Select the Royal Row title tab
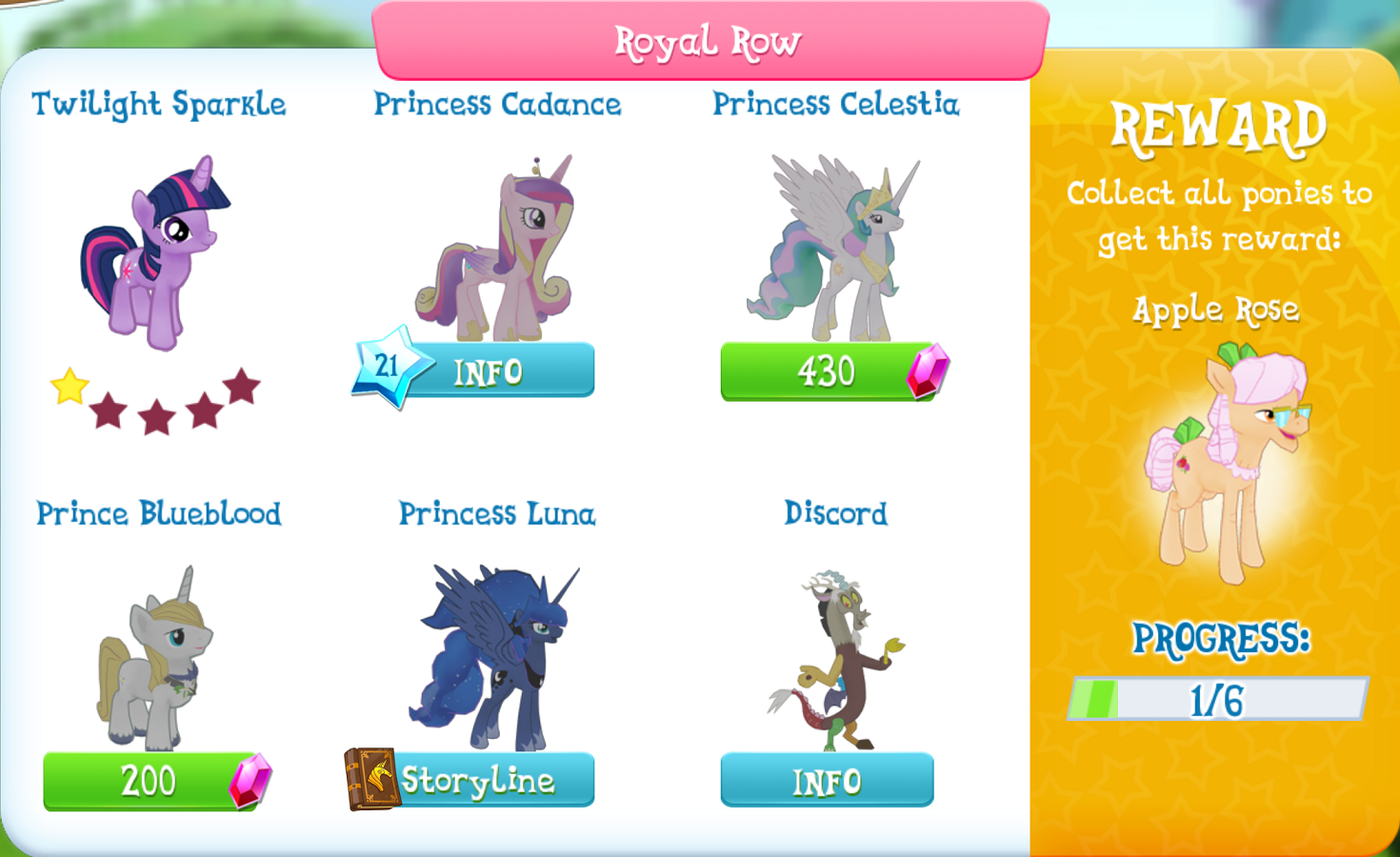This screenshot has width=1400, height=857. click(x=710, y=41)
